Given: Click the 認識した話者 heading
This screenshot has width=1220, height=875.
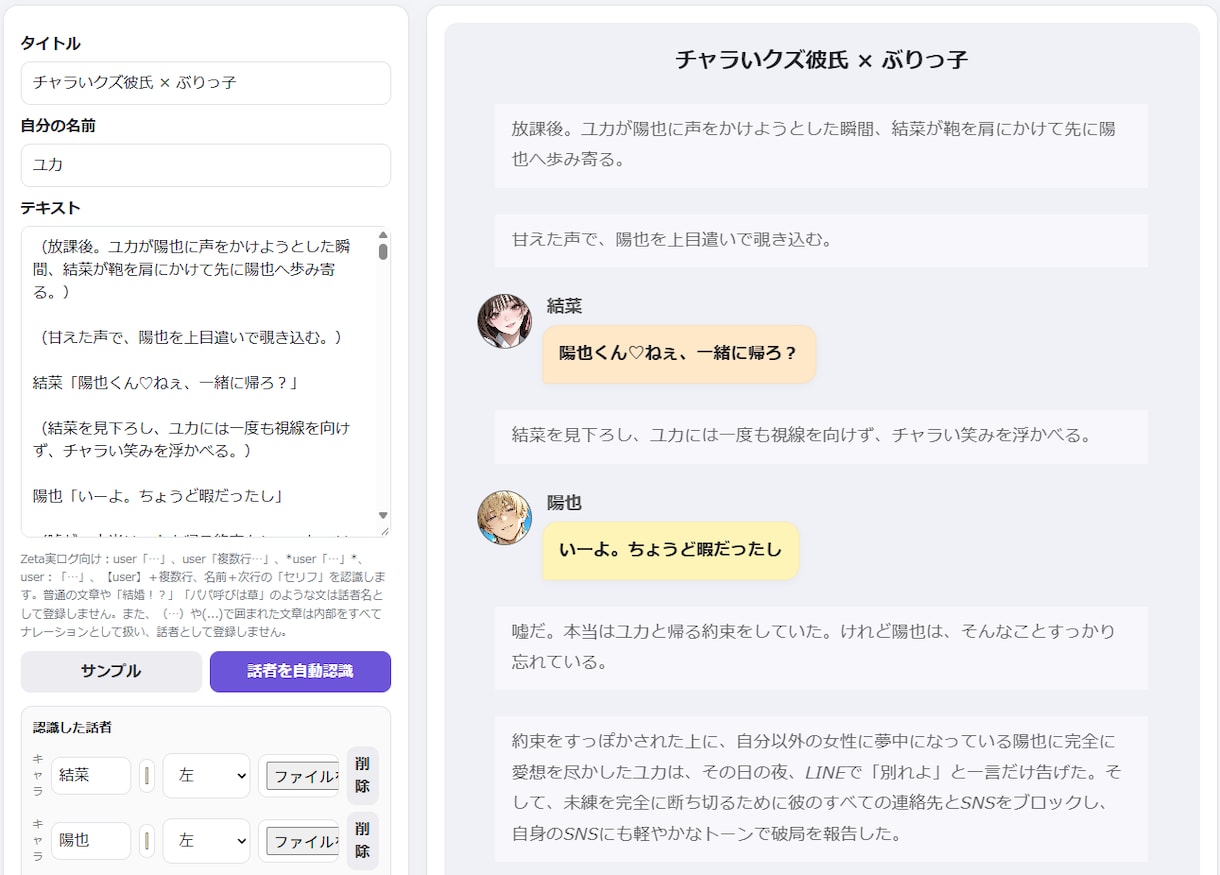Looking at the screenshot, I should (72, 728).
